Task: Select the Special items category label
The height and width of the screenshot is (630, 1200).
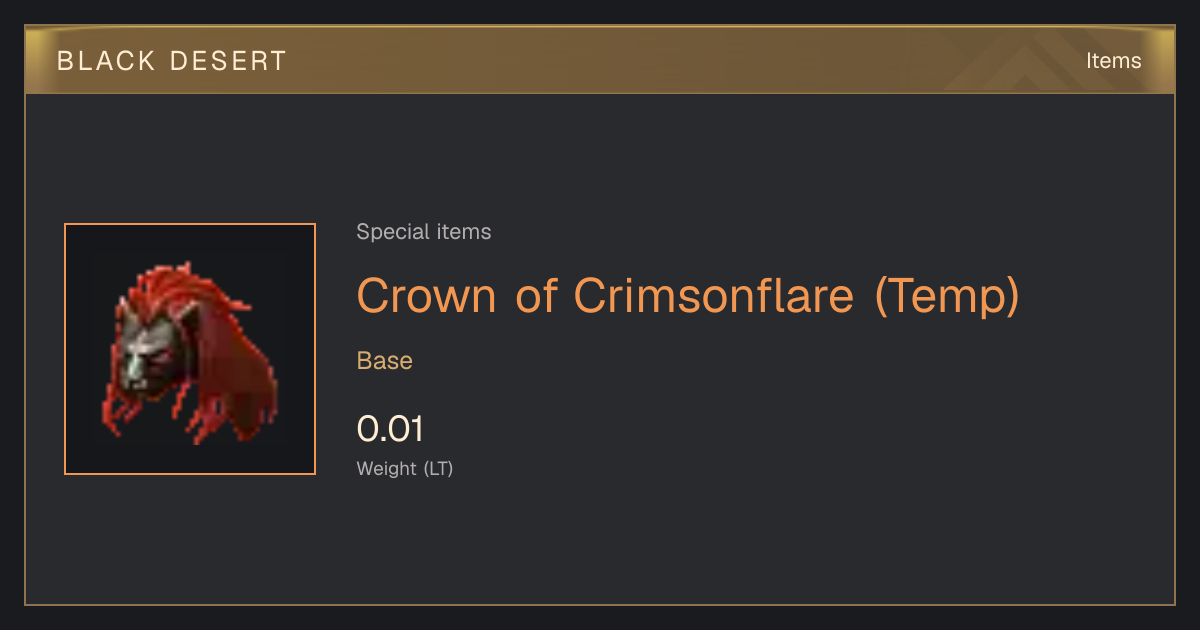Action: pyautogui.click(x=424, y=232)
